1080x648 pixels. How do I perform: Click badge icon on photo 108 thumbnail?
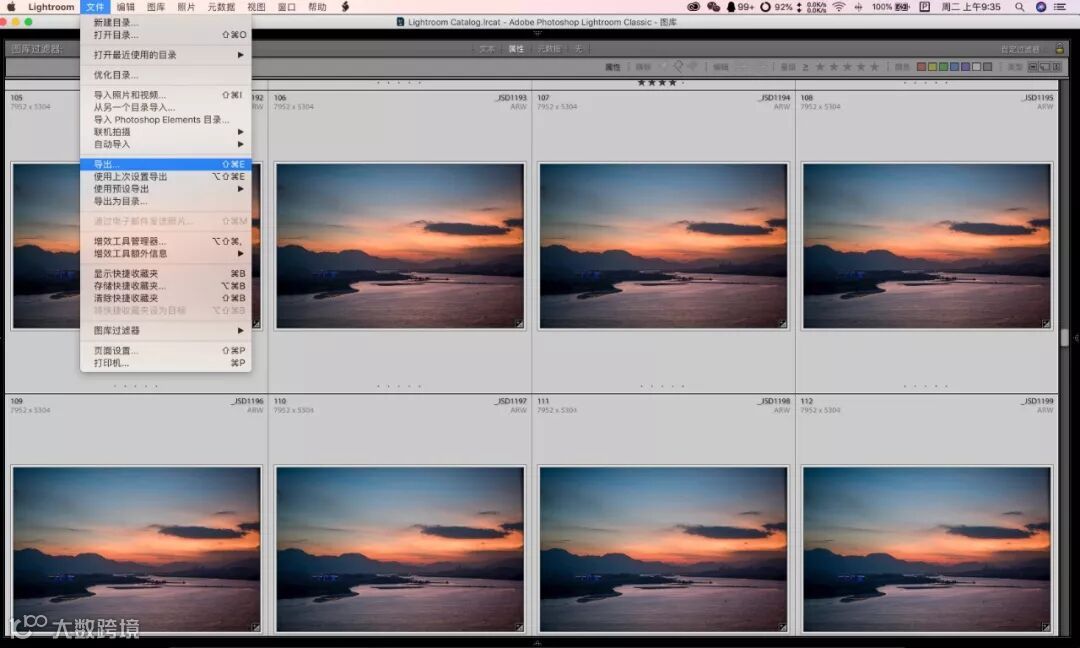(1046, 323)
